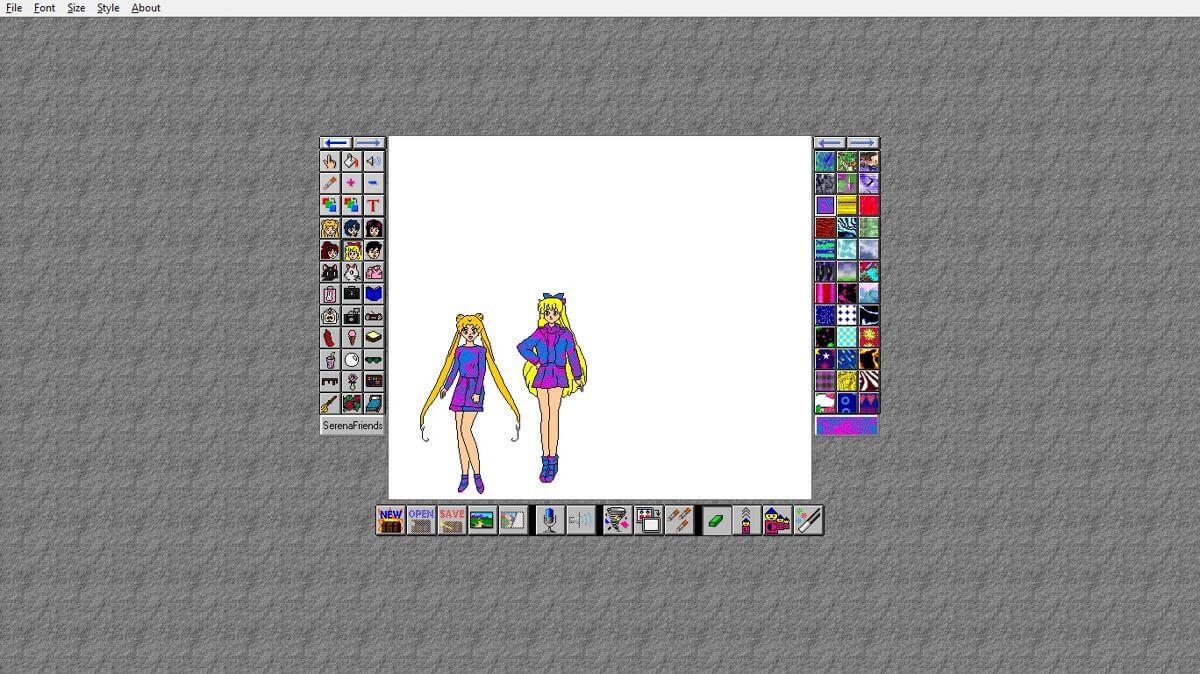The width and height of the screenshot is (1200, 674).
Task: Select the hot pink vertical stripes swatch
Action: click(825, 293)
